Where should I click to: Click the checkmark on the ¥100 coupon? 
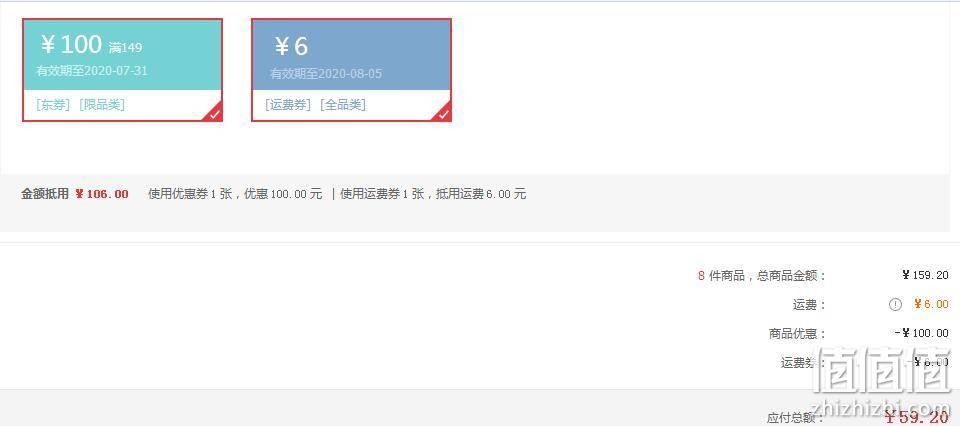coord(214,113)
